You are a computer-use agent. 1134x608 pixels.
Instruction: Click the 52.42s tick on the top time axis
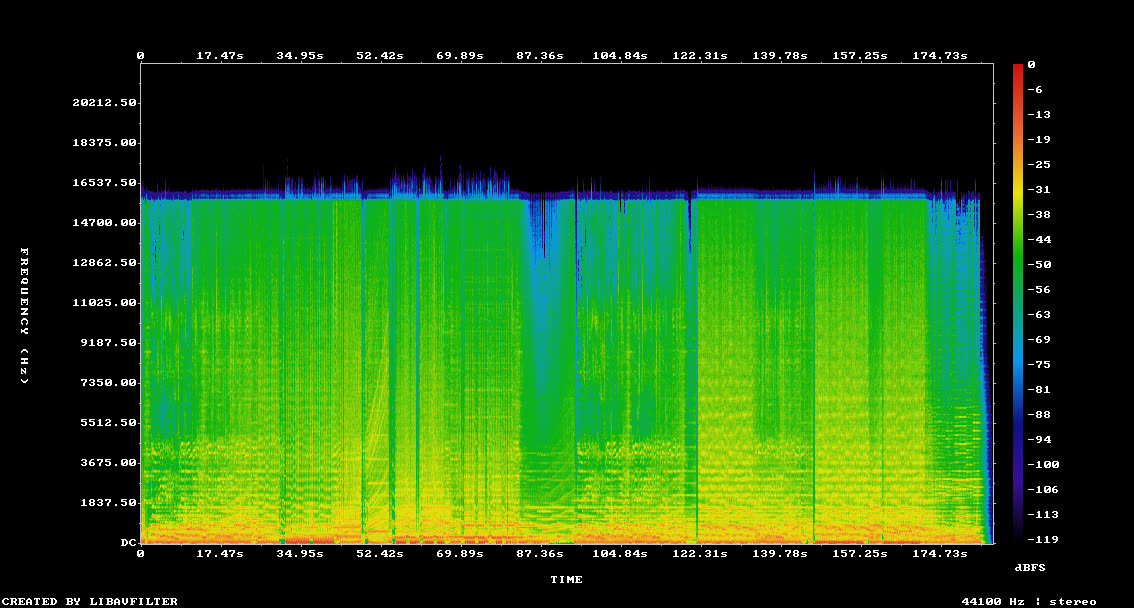[x=379, y=55]
